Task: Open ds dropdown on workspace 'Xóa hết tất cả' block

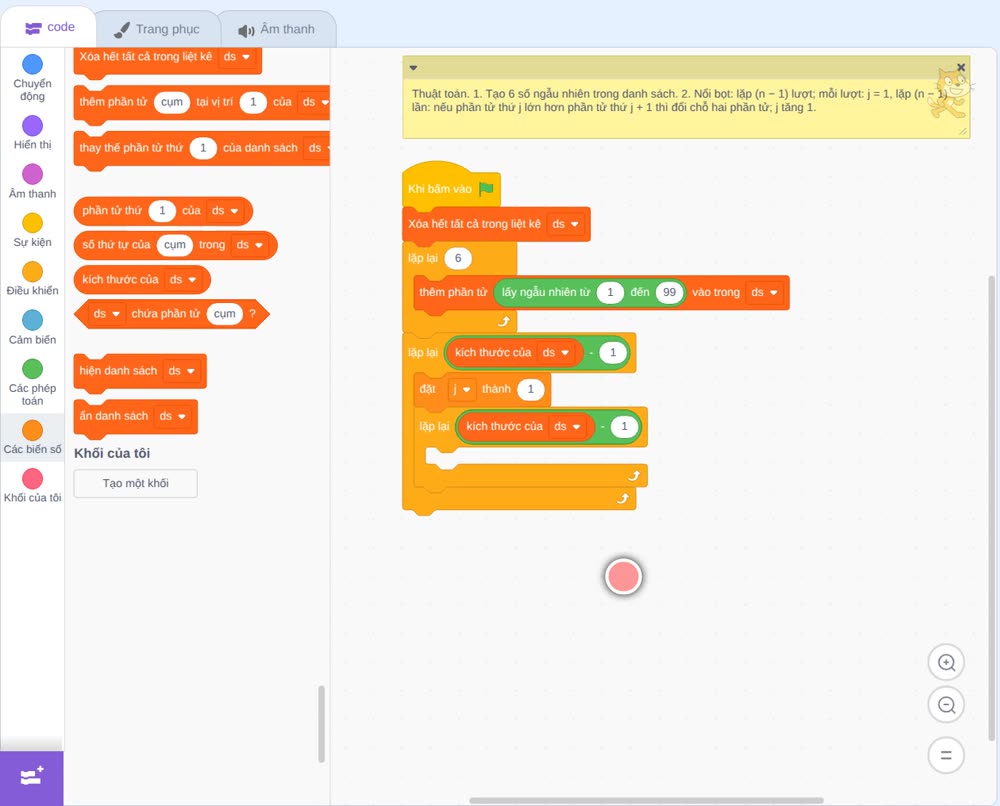Action: pyautogui.click(x=565, y=224)
